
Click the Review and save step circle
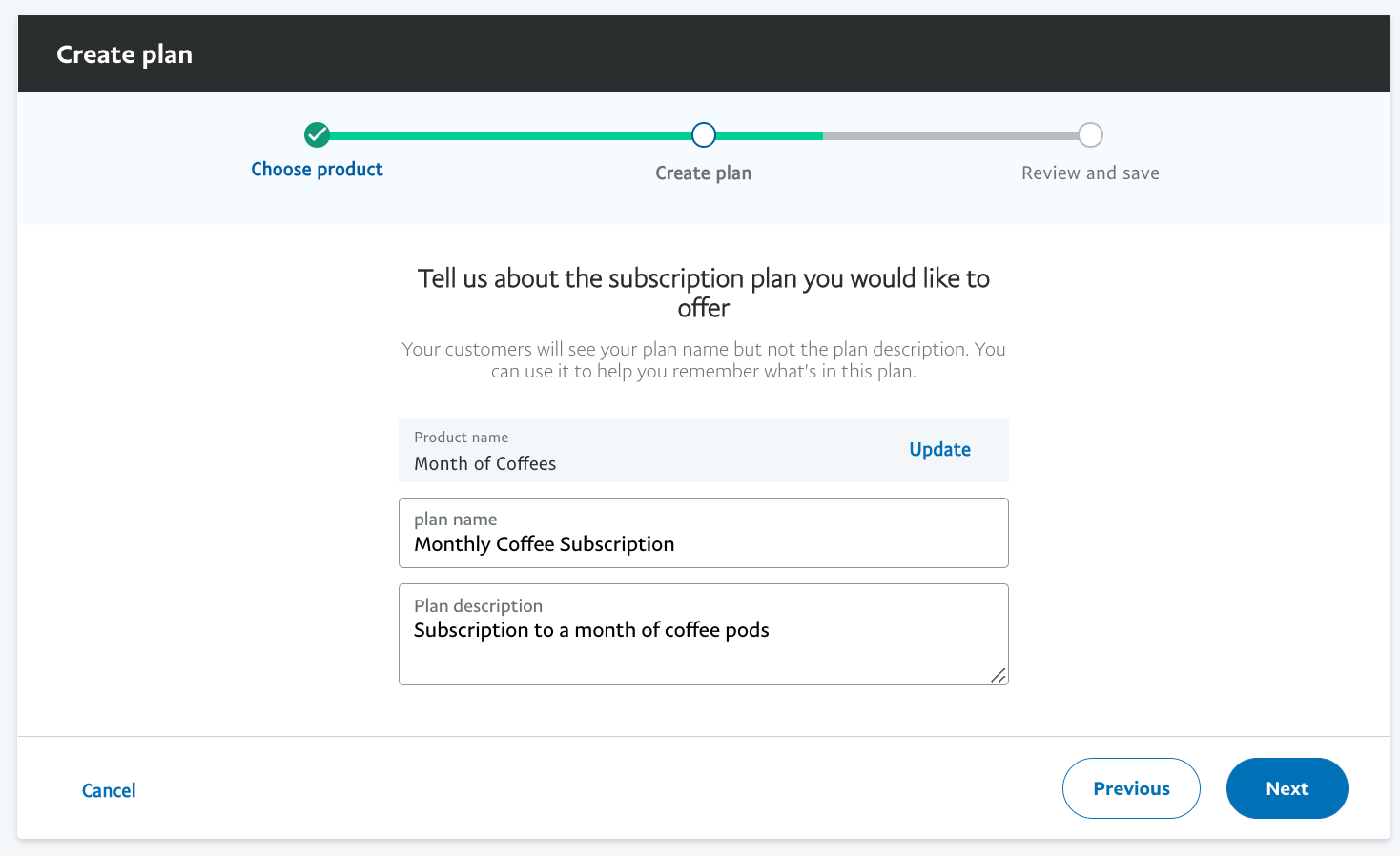(x=1090, y=135)
